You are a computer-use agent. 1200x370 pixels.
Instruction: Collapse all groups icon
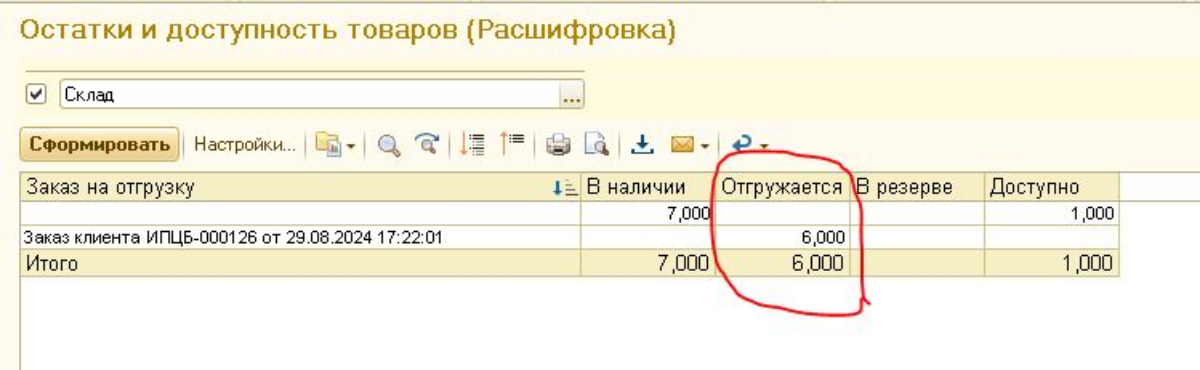click(x=511, y=145)
